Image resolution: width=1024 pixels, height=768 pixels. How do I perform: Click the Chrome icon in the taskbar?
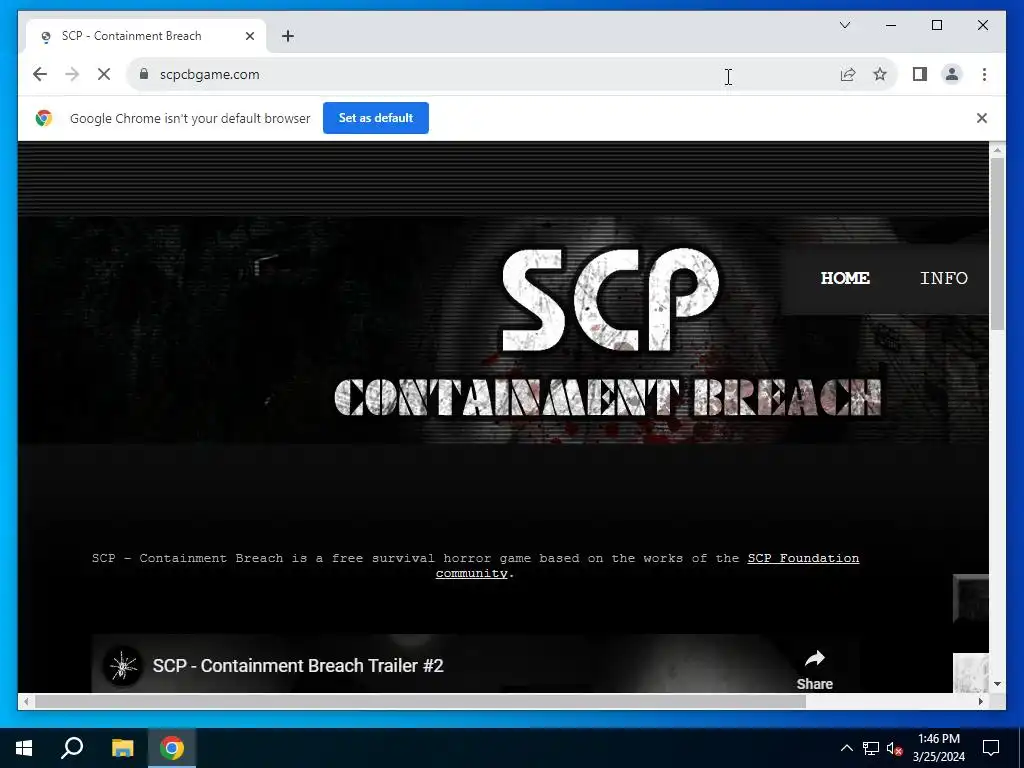pyautogui.click(x=172, y=748)
